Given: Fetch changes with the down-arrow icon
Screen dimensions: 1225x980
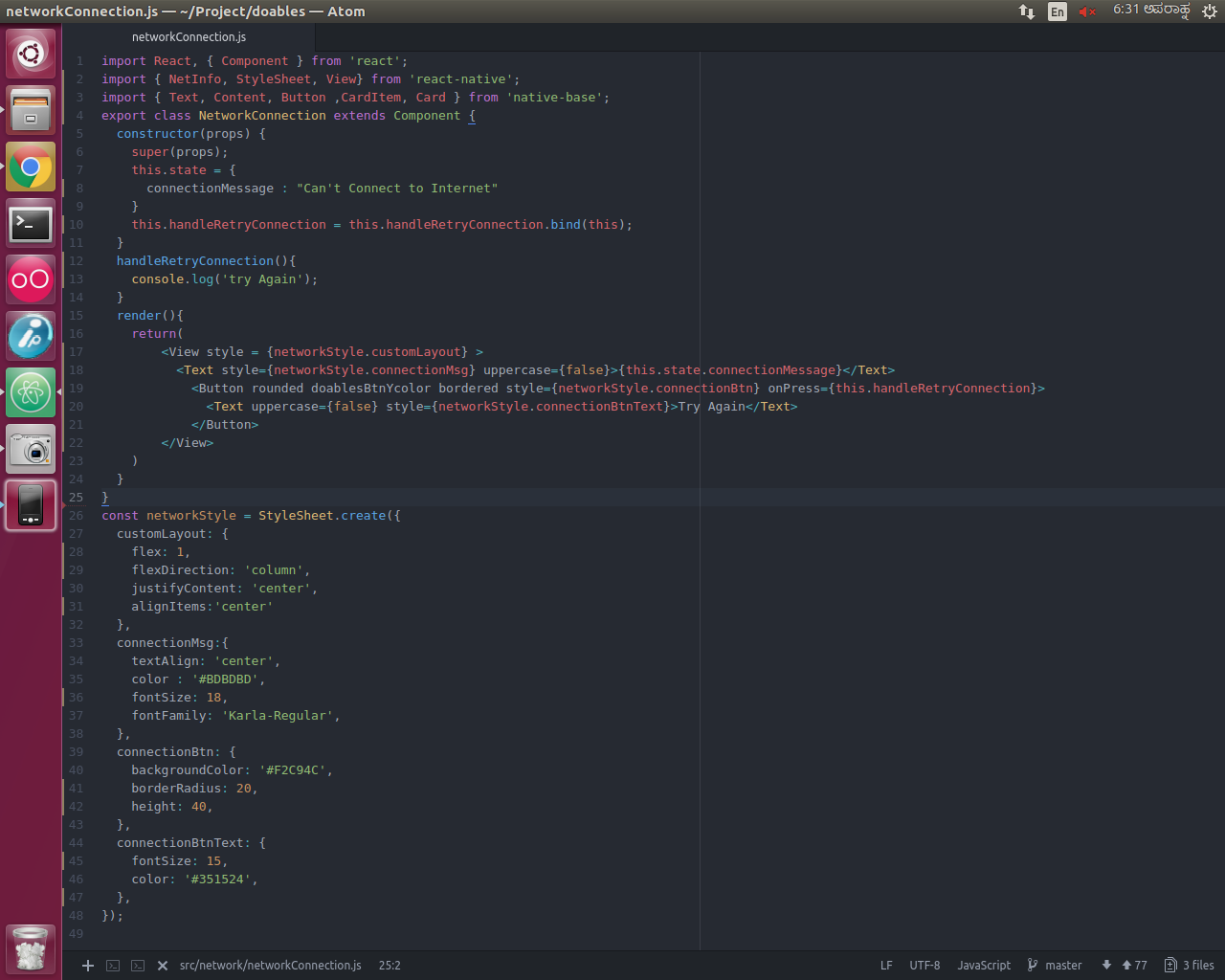Looking at the screenshot, I should 1106,965.
